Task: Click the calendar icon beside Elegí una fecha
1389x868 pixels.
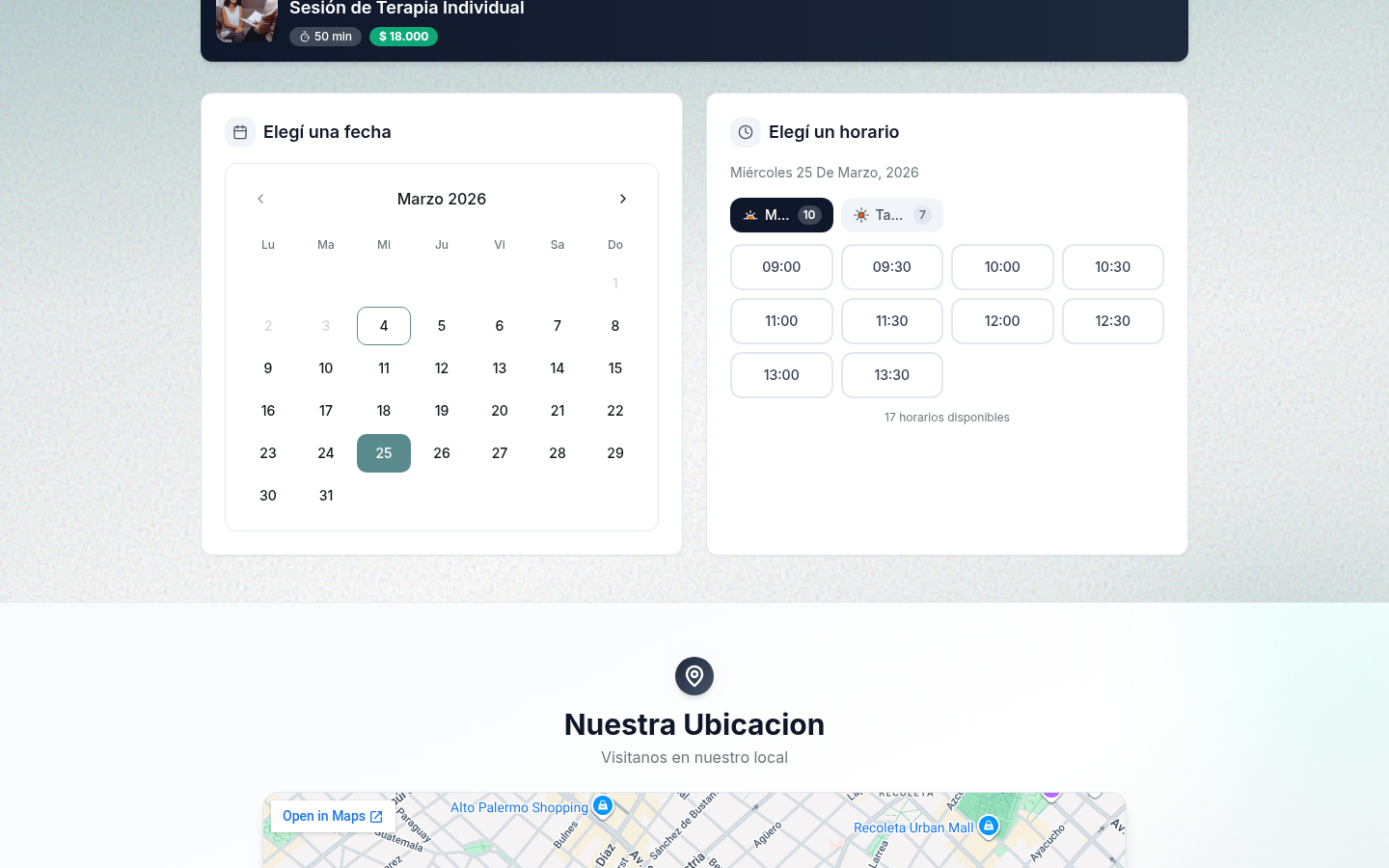Action: point(240,132)
